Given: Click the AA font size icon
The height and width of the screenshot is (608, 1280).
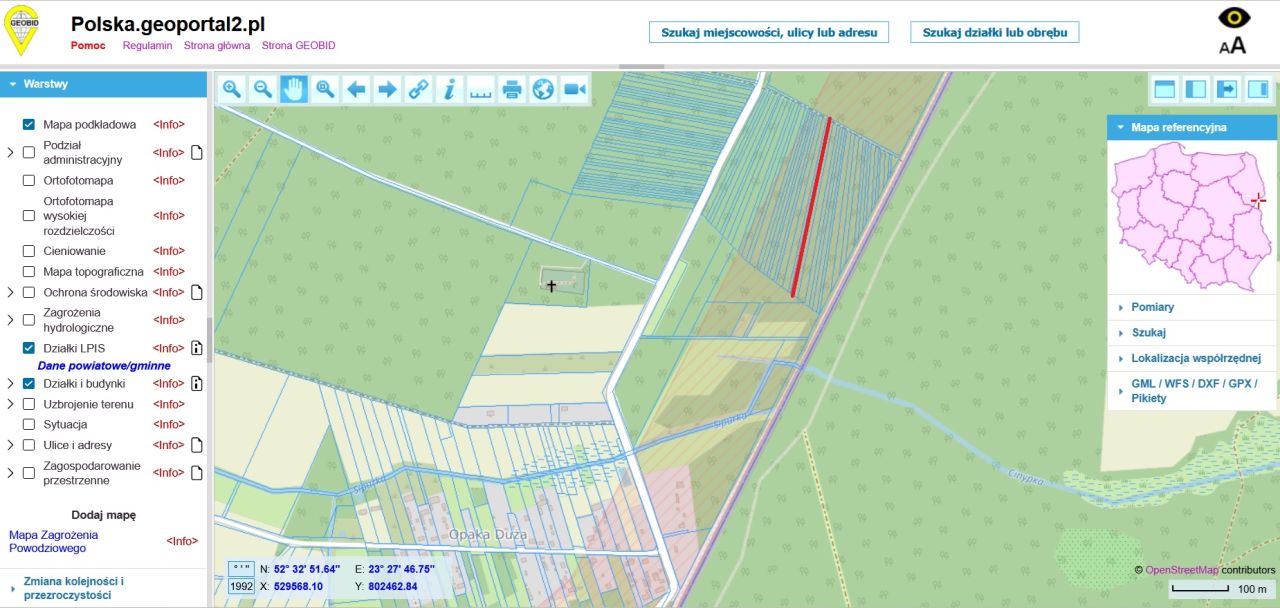Looking at the screenshot, I should [1233, 45].
